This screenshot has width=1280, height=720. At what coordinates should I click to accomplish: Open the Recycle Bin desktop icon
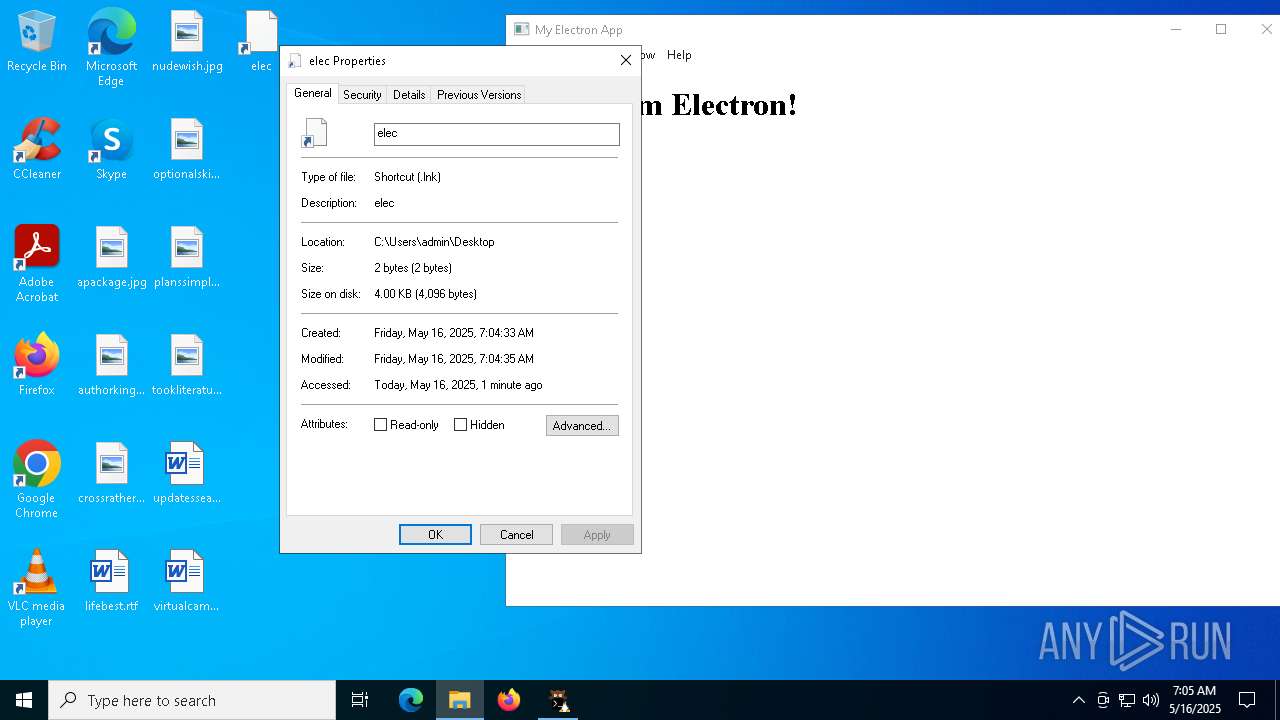(37, 42)
